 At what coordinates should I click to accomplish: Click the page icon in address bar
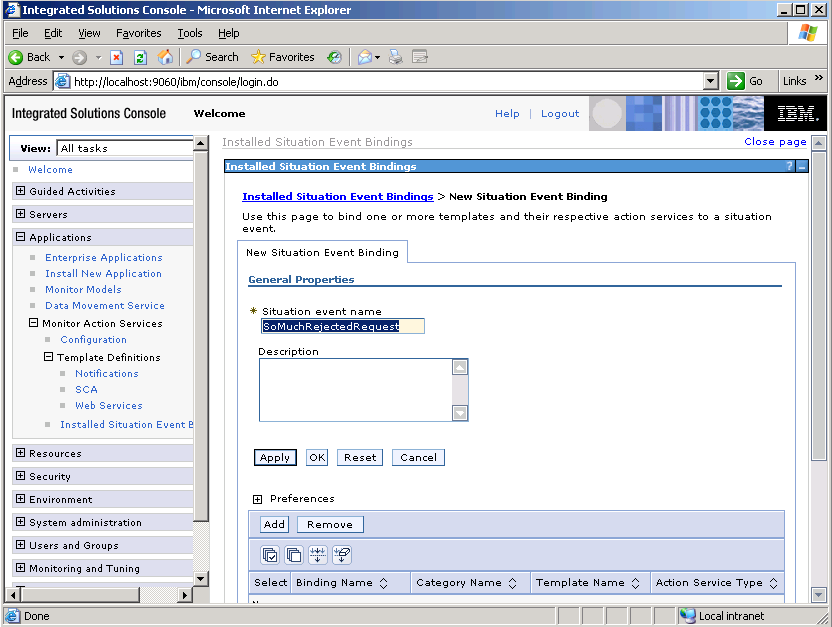[x=62, y=81]
